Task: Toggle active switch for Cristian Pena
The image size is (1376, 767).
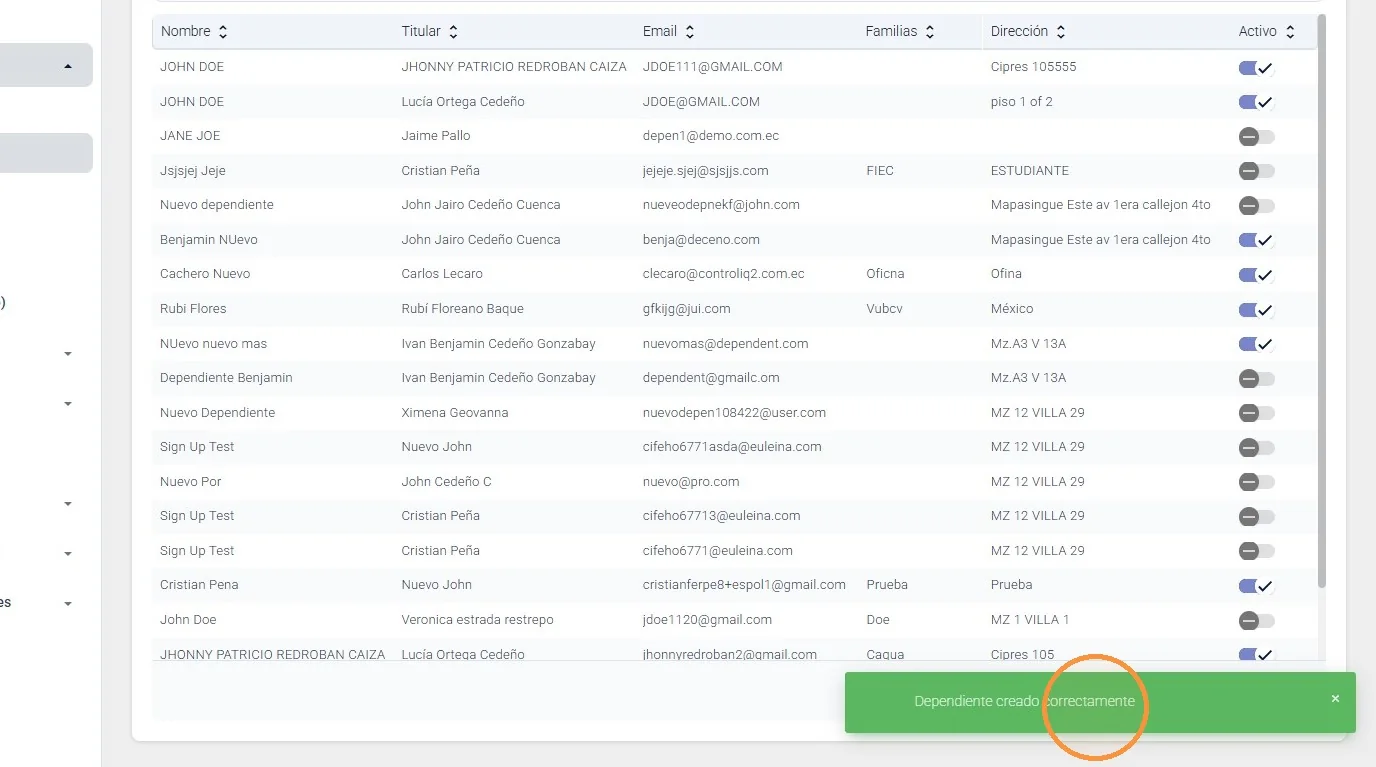Action: tap(1256, 586)
